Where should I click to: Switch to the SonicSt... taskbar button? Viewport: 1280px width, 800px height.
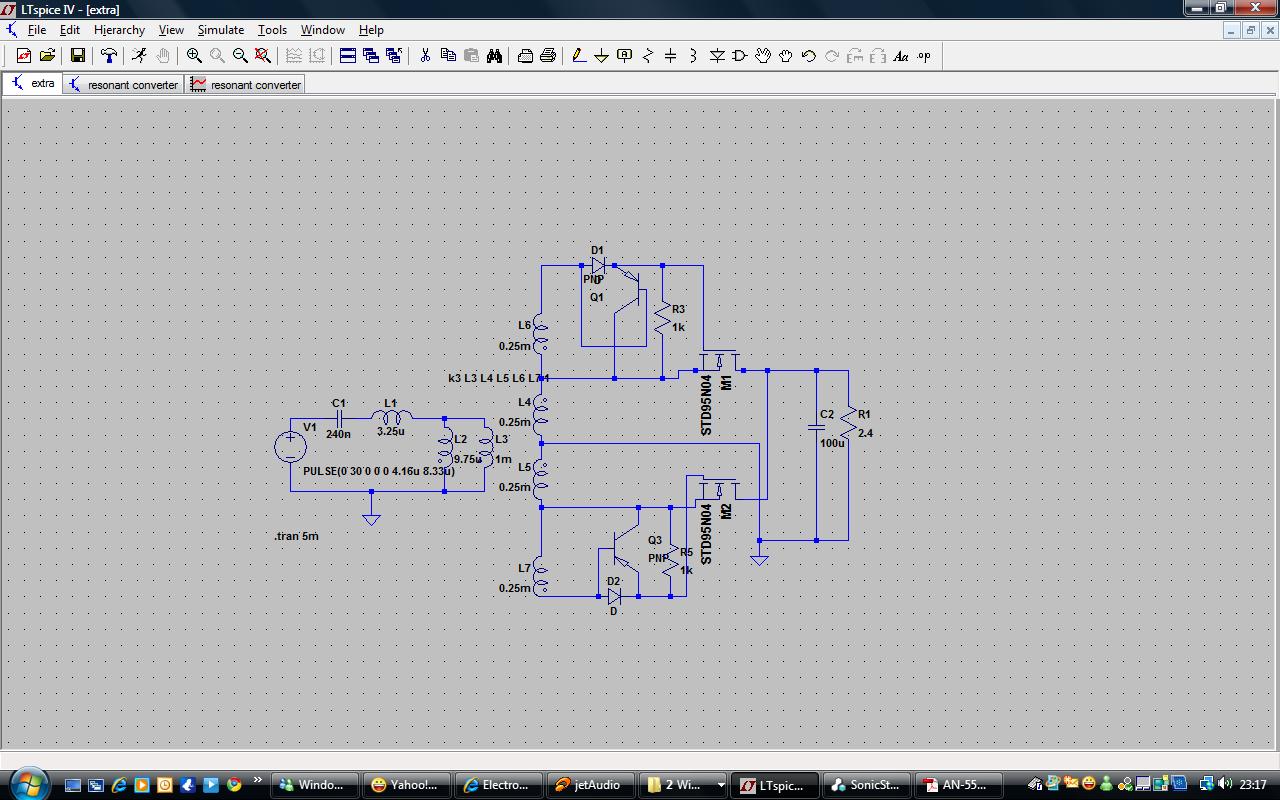pyautogui.click(x=866, y=785)
